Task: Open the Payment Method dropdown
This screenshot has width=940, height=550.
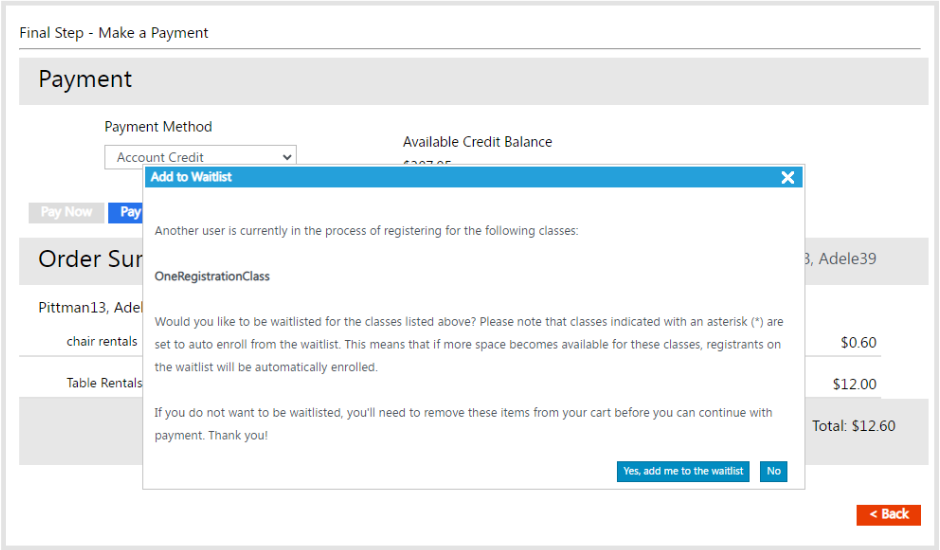Action: [x=200, y=157]
